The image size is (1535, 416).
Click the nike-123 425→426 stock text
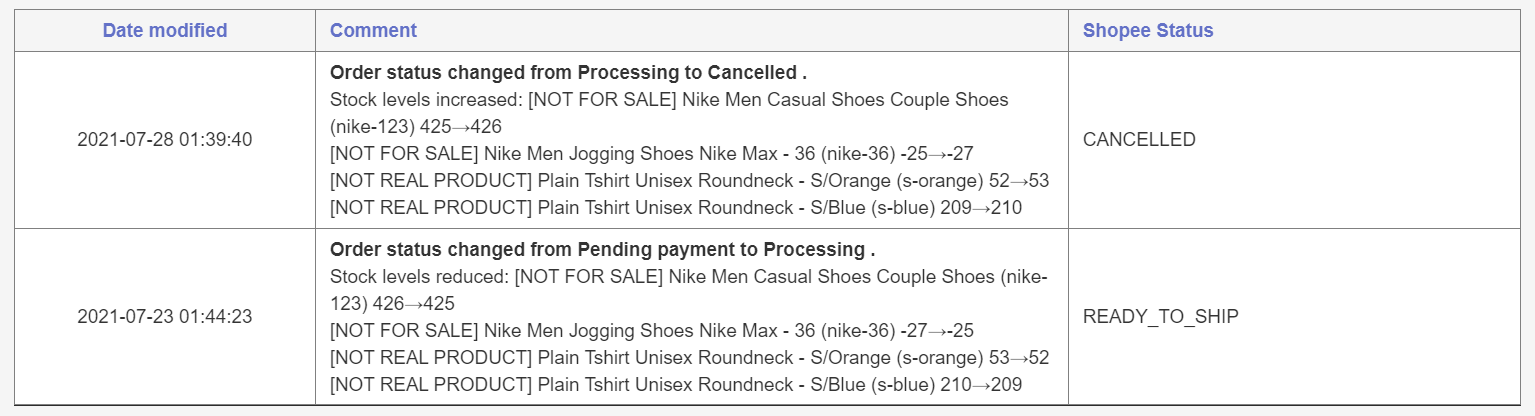coord(416,127)
